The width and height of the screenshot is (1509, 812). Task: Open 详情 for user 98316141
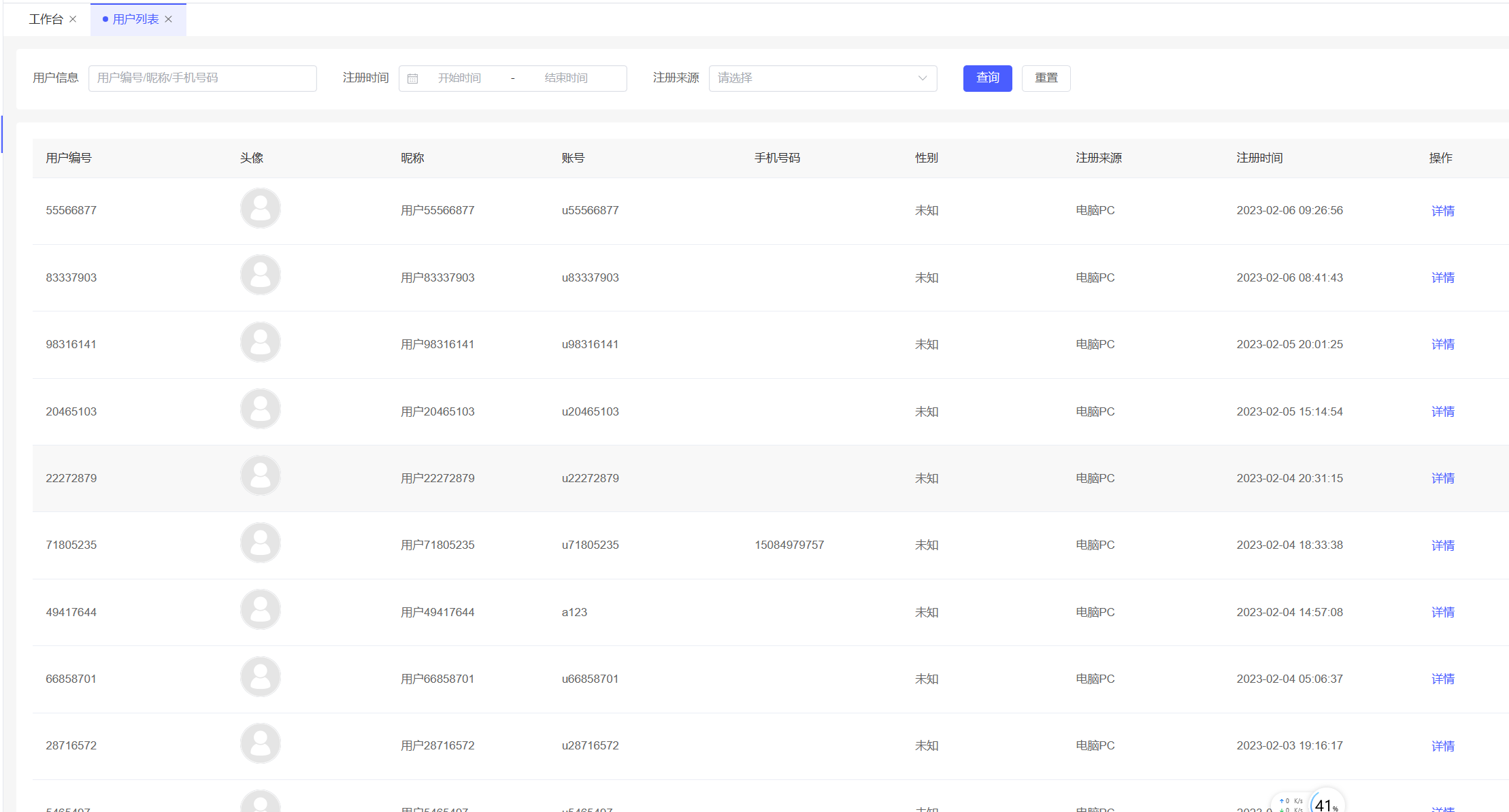point(1442,344)
